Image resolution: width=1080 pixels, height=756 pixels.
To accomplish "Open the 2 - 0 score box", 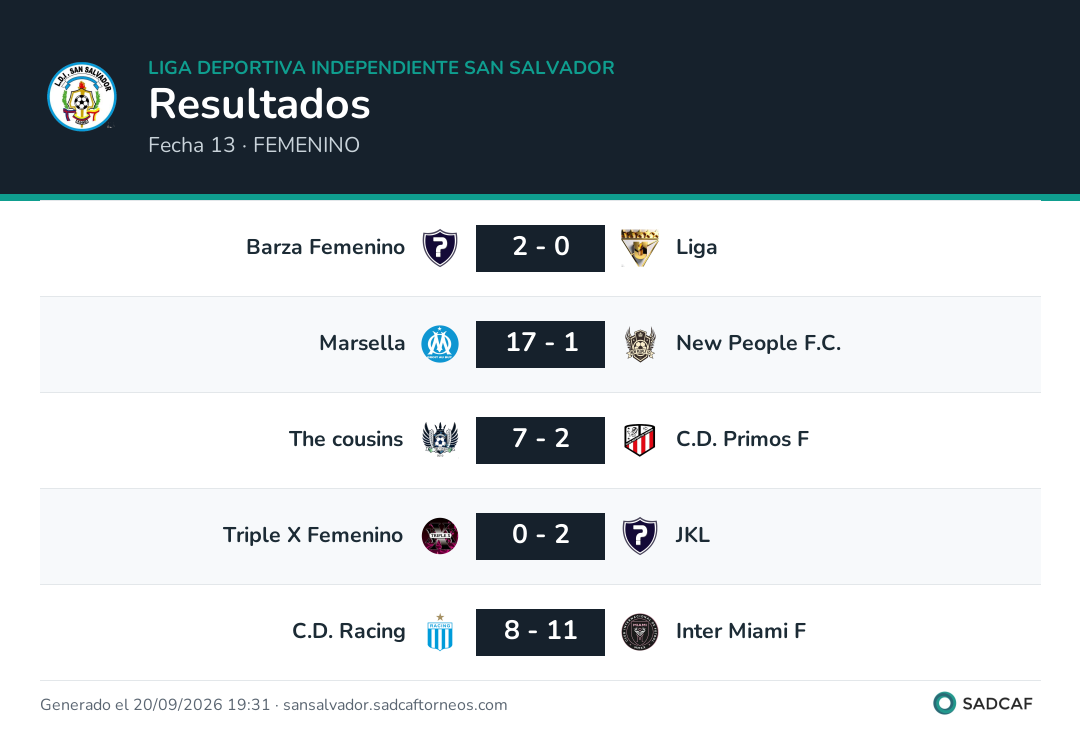I will point(540,248).
